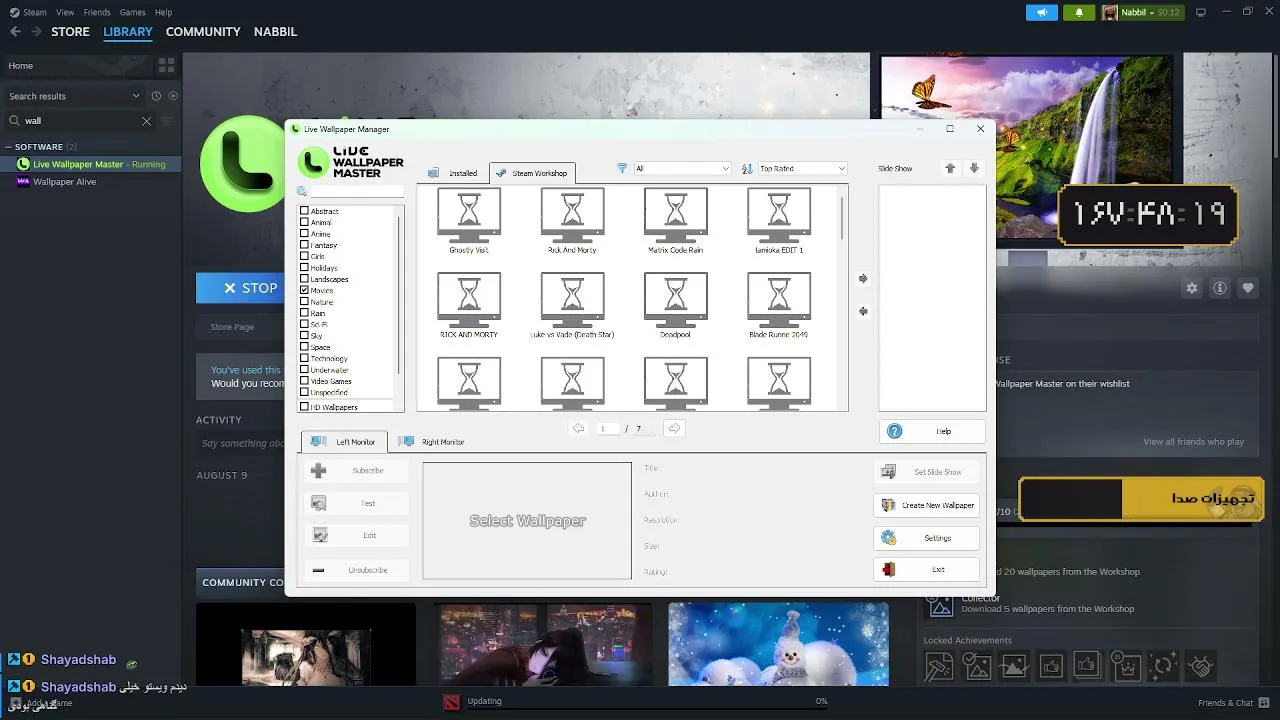Click the search magnifier icon in Wallpaper Manager
1280x720 pixels.
pos(302,191)
